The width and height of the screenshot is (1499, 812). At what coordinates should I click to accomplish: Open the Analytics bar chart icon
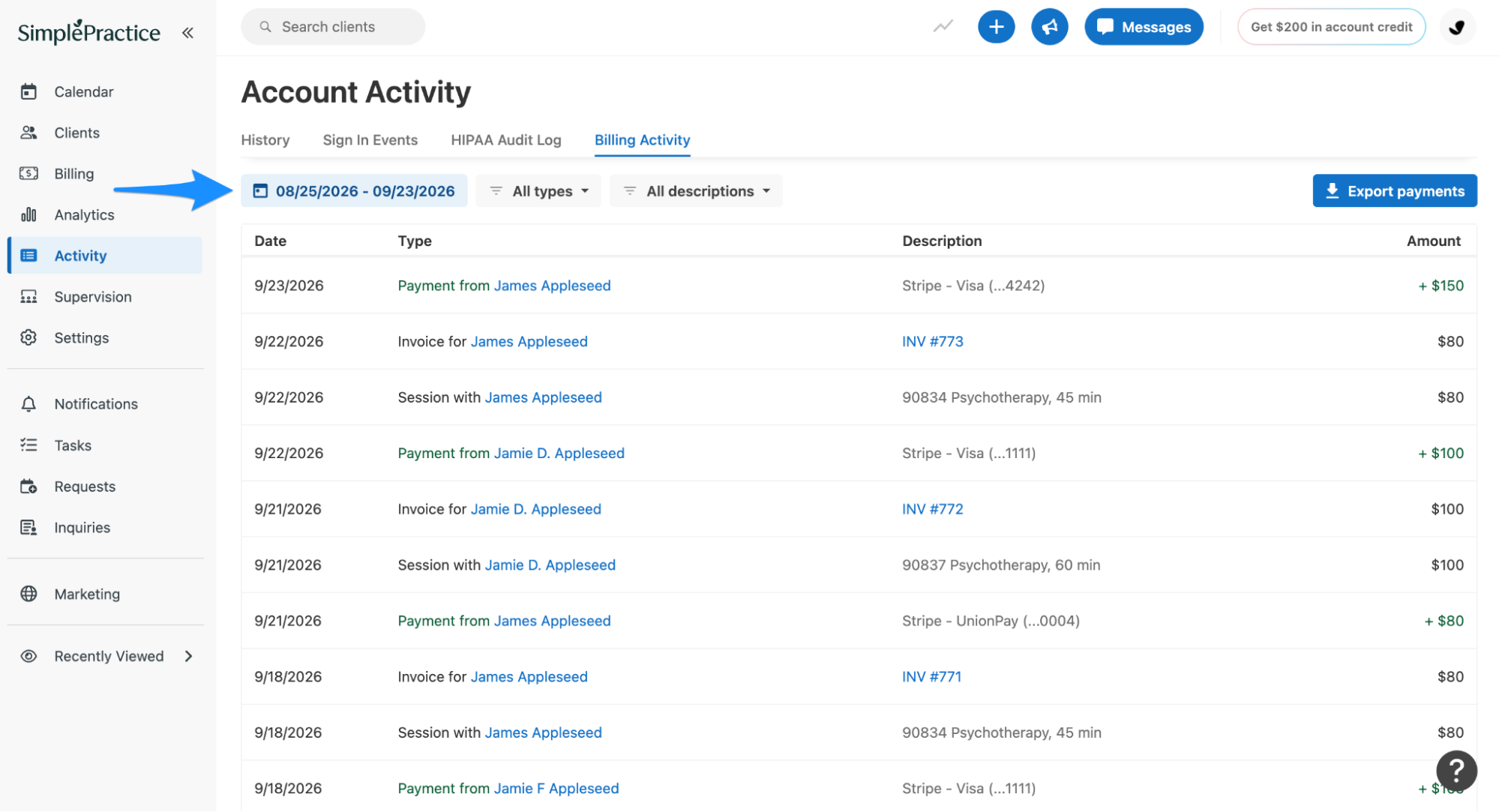[28, 214]
